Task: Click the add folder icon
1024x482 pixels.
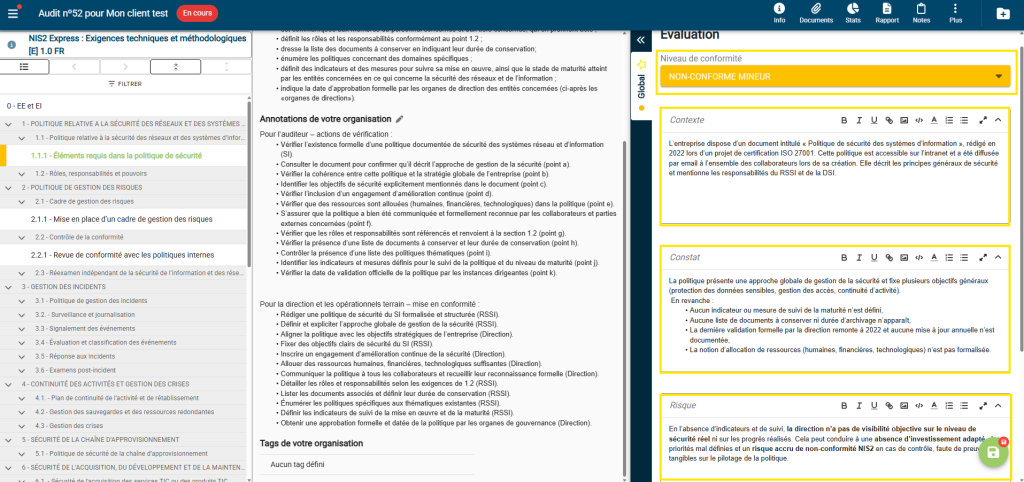Action: (1003, 13)
